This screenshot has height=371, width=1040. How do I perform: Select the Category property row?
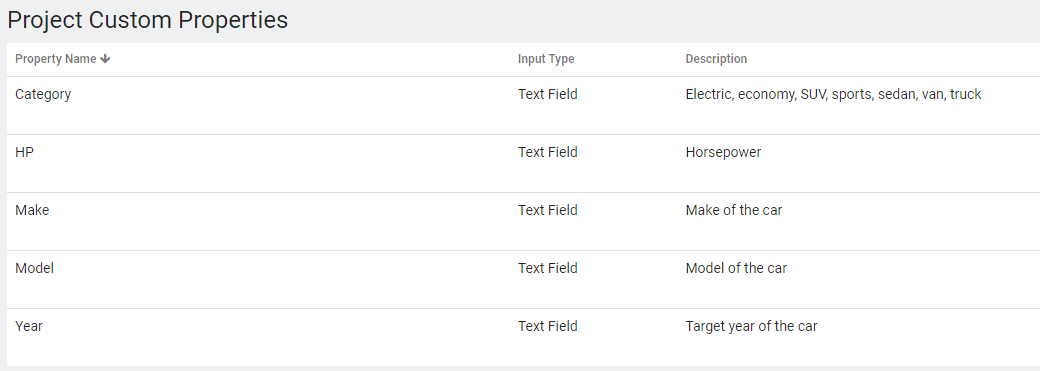click(x=523, y=106)
